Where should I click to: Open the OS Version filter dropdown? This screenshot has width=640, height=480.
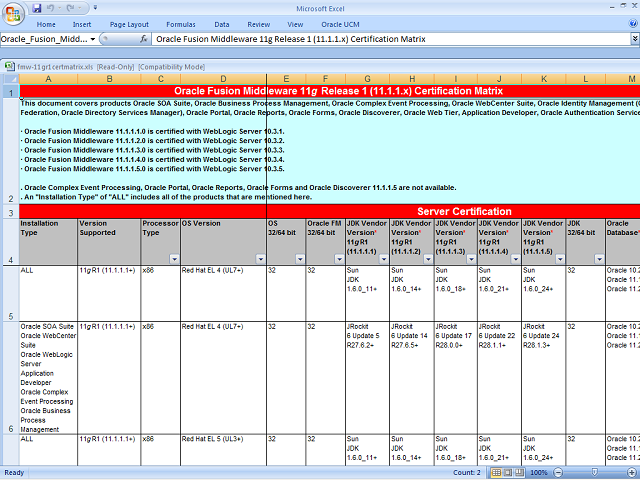point(260,259)
